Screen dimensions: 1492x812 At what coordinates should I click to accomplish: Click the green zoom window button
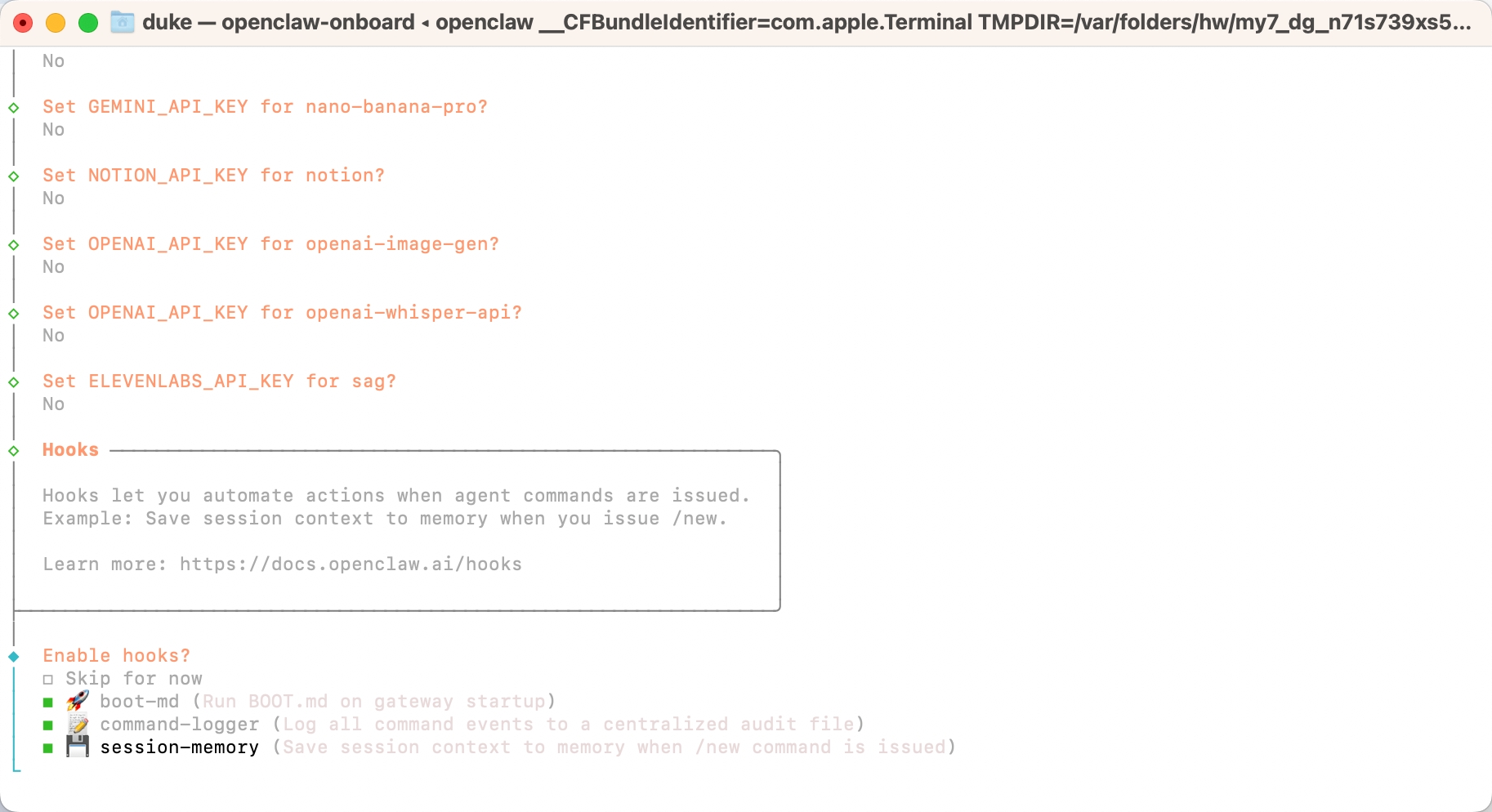click(88, 23)
